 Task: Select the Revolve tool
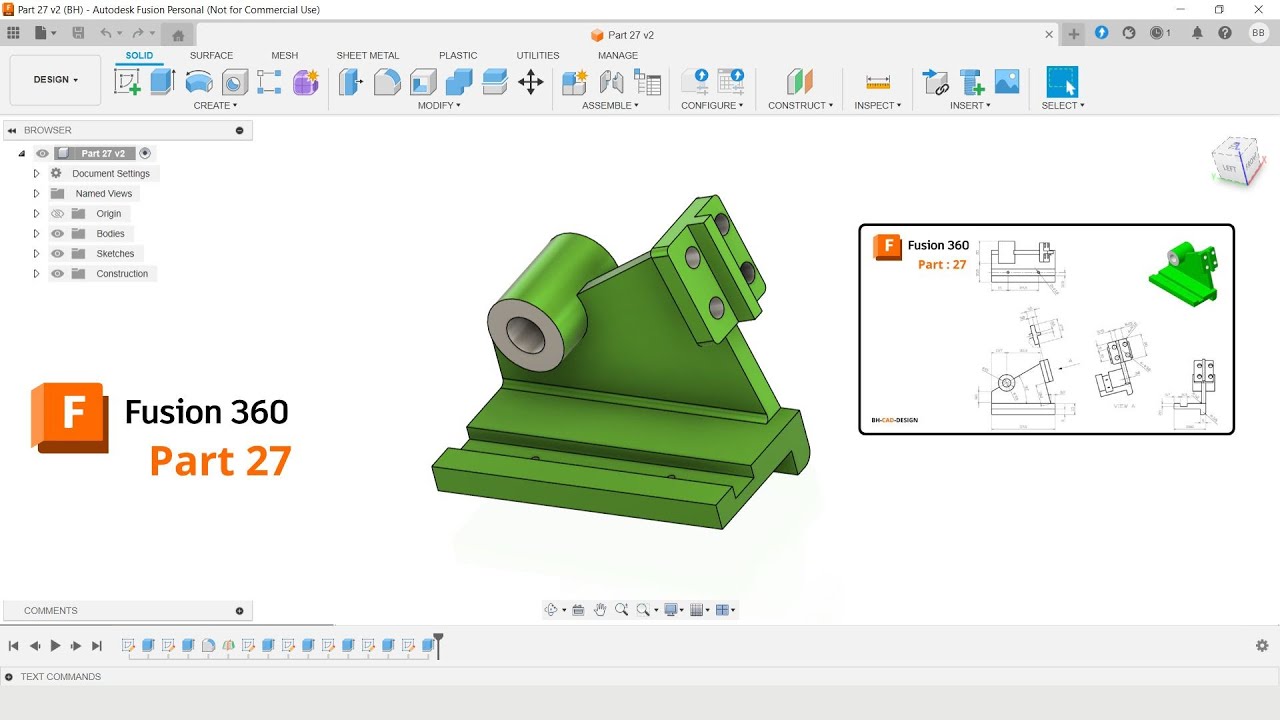[x=199, y=82]
